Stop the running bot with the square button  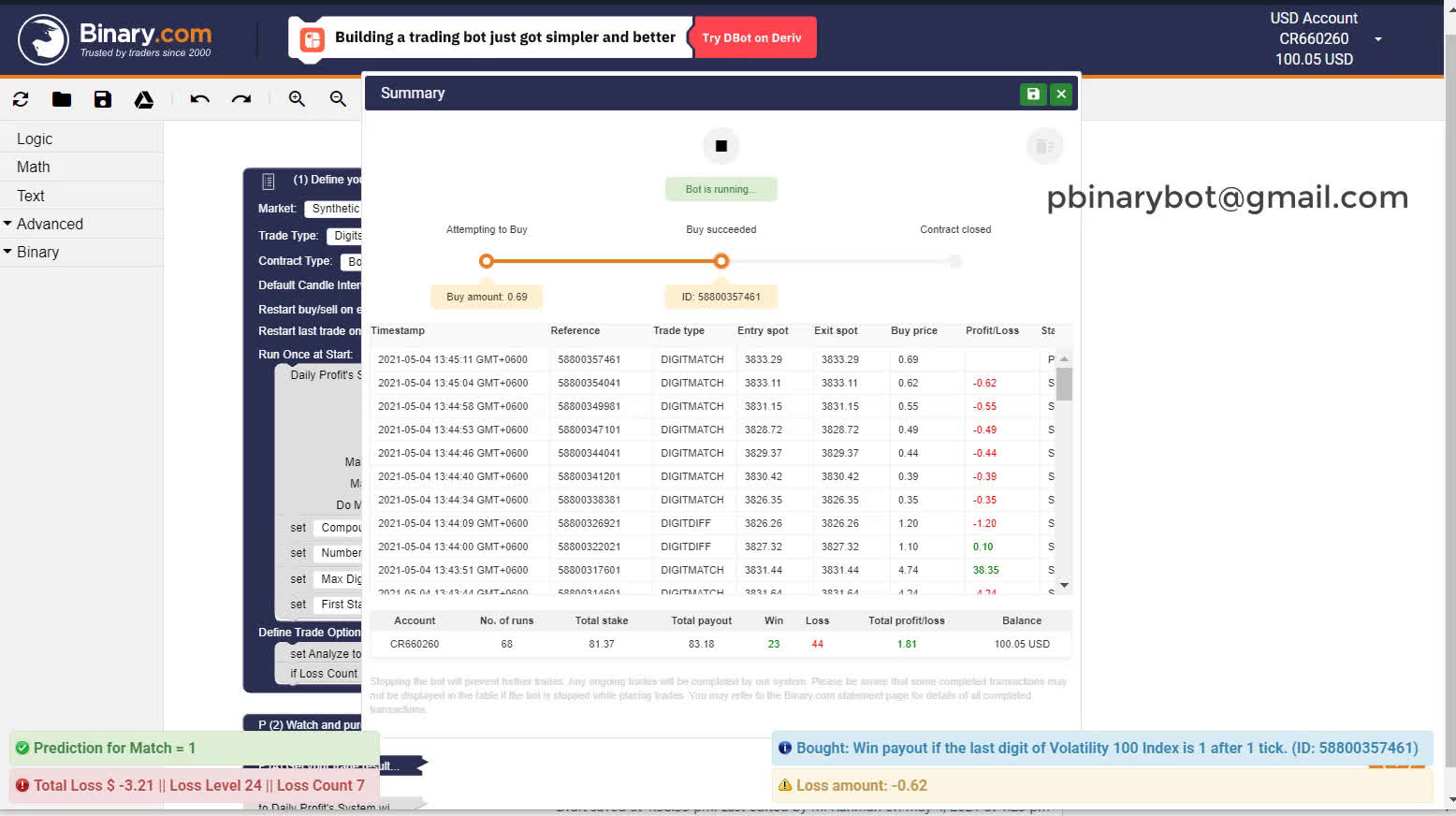721,146
